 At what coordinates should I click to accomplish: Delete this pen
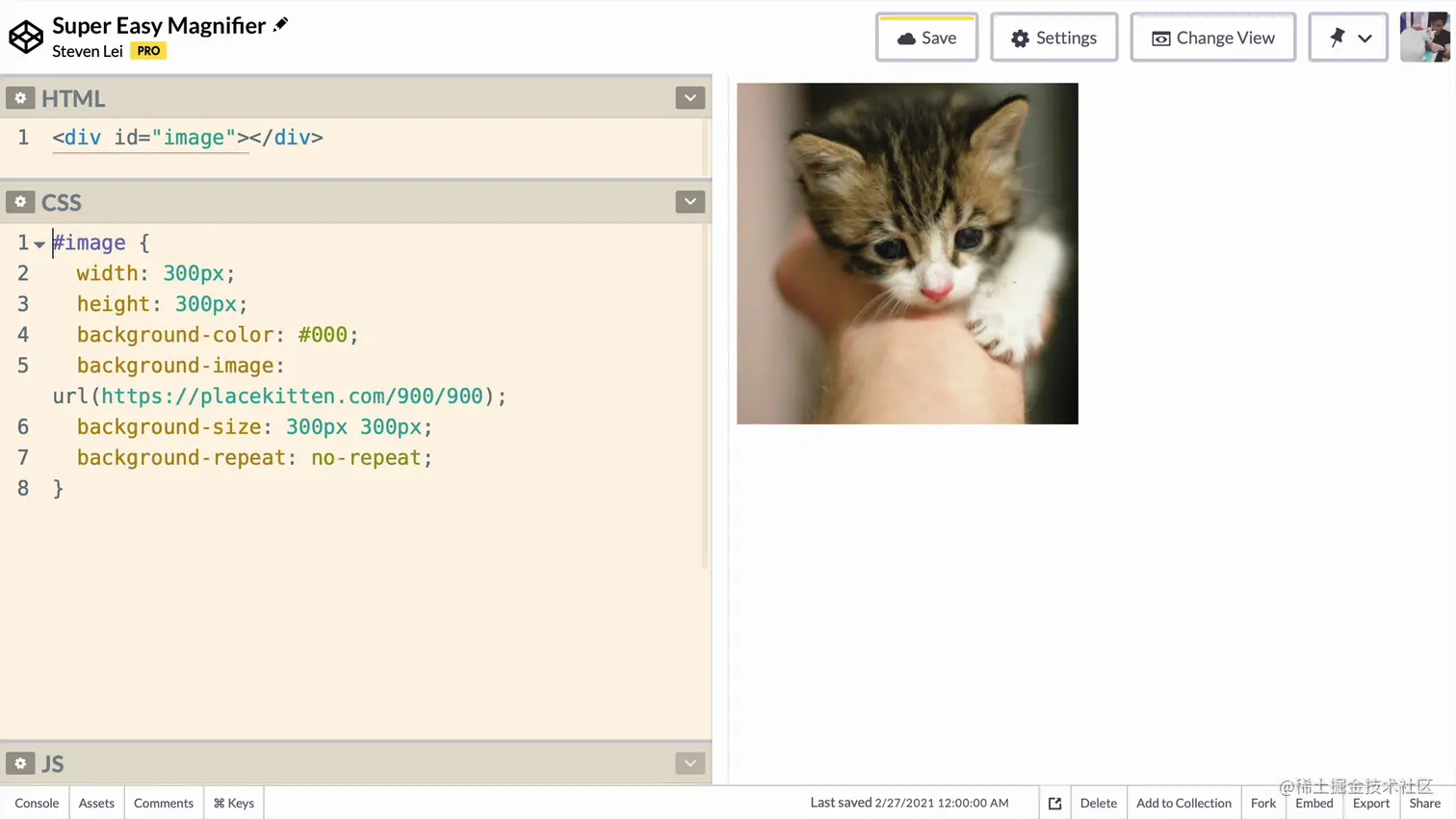1098,803
